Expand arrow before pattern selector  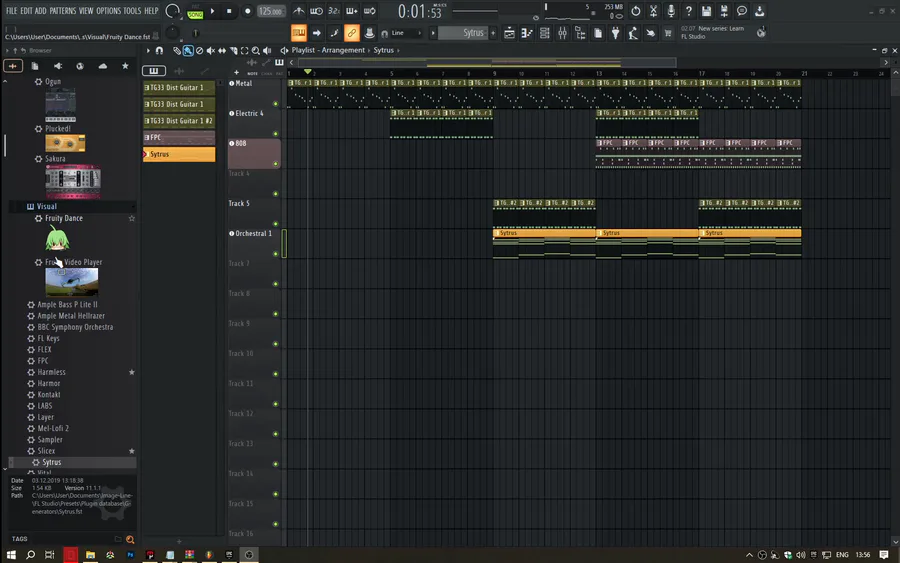[x=433, y=33]
